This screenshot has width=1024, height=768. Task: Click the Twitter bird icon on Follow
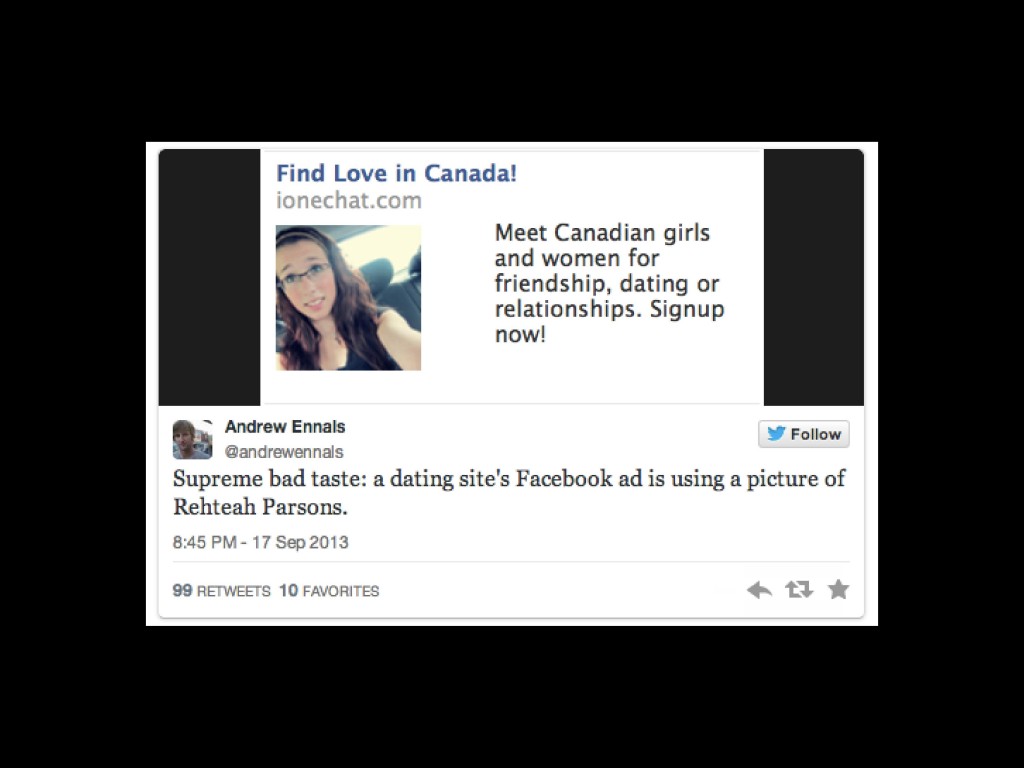pos(776,434)
